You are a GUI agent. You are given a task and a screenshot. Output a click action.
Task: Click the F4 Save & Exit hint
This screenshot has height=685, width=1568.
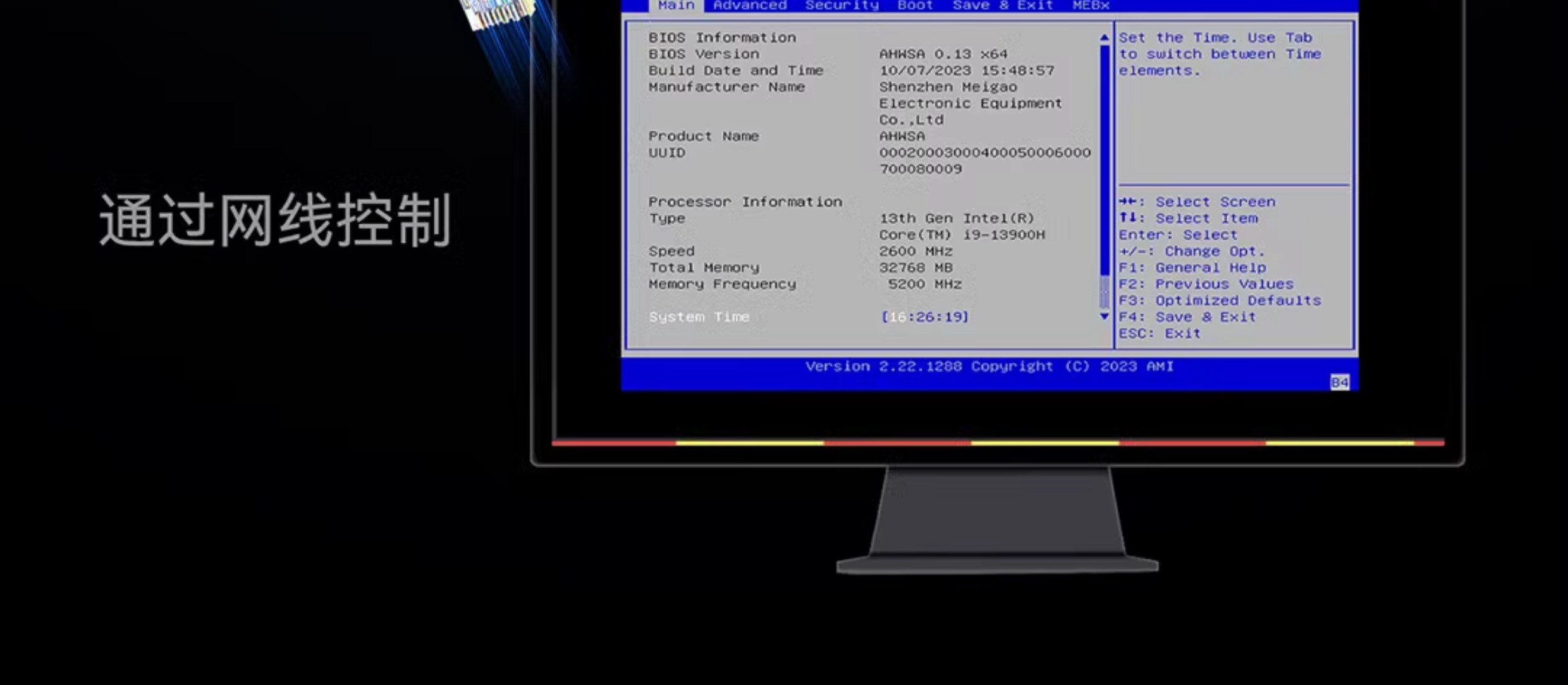coord(1187,317)
